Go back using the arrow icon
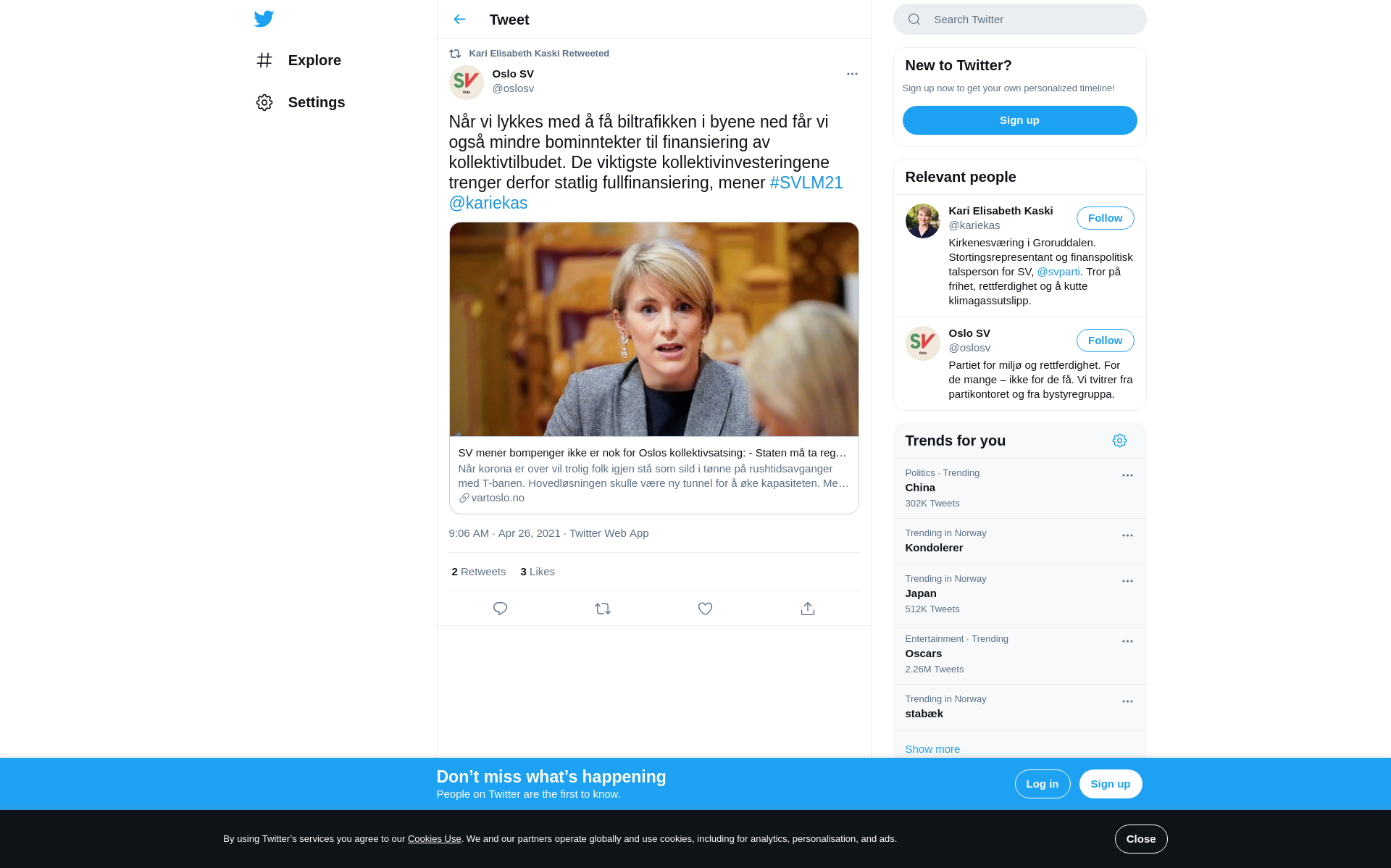 (459, 20)
